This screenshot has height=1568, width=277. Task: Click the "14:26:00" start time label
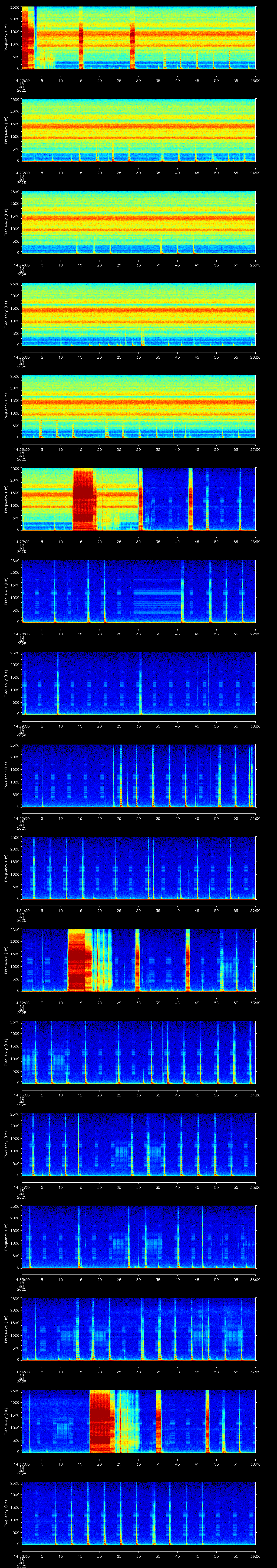point(21,449)
